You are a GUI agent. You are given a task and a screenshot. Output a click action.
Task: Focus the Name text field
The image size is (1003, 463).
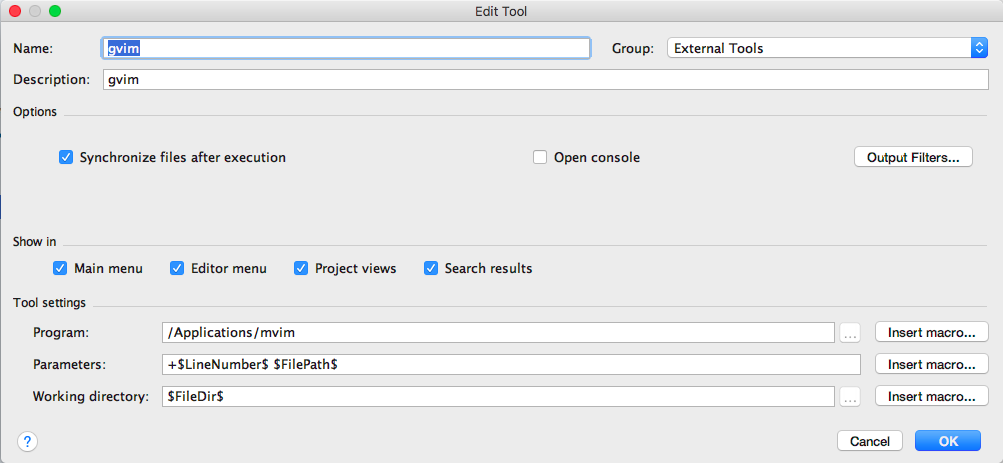[x=346, y=48]
